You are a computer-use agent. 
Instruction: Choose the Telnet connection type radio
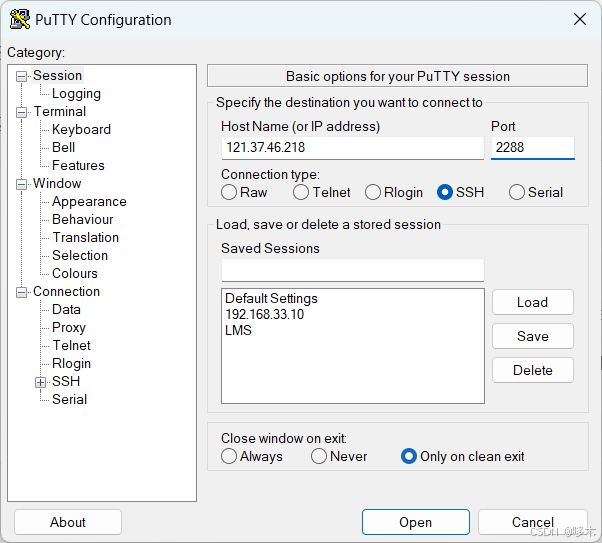click(301, 192)
